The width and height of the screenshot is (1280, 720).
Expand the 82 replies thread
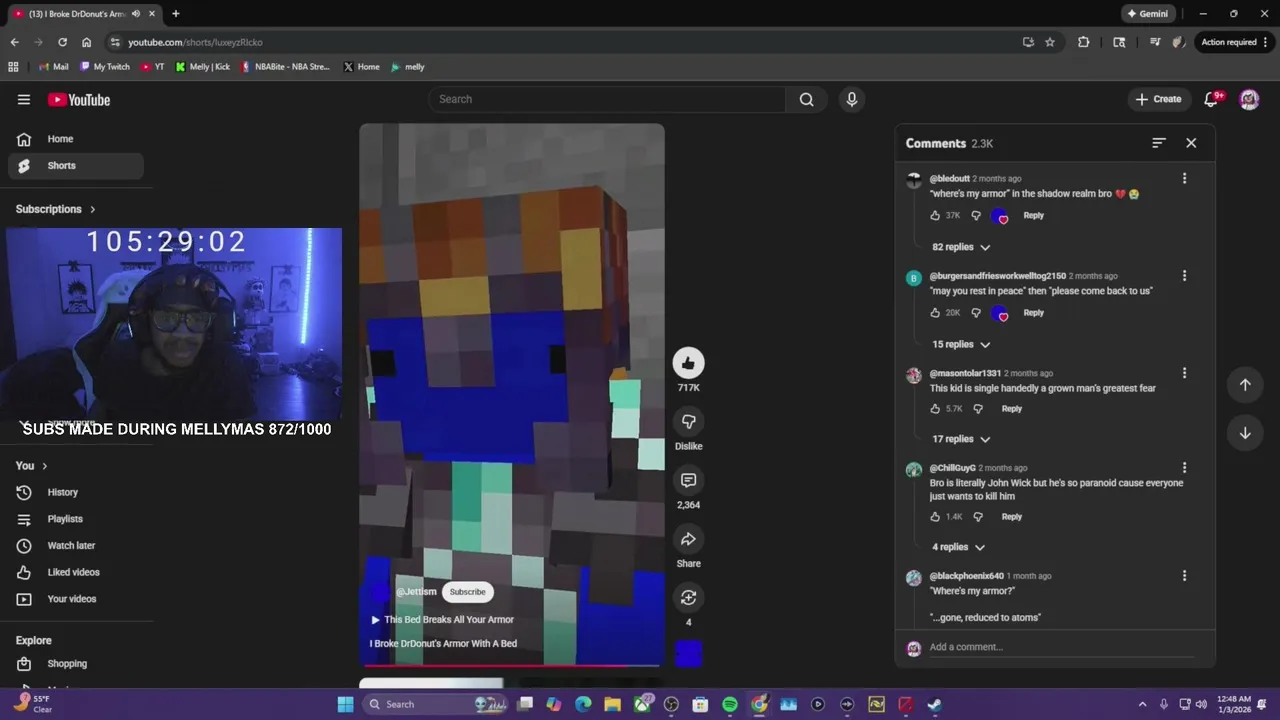pos(961,247)
